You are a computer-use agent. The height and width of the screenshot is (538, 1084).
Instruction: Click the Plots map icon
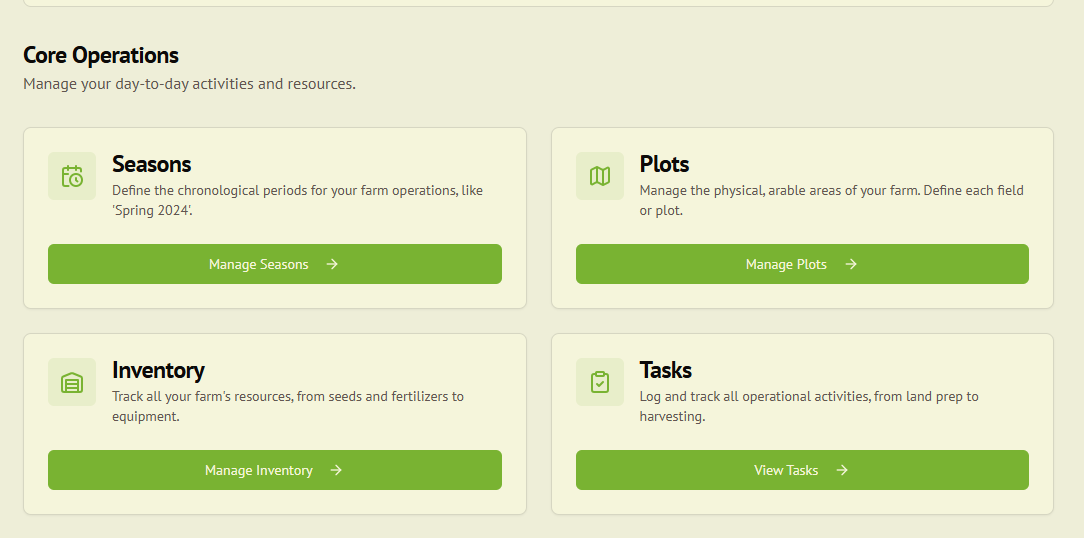(600, 176)
